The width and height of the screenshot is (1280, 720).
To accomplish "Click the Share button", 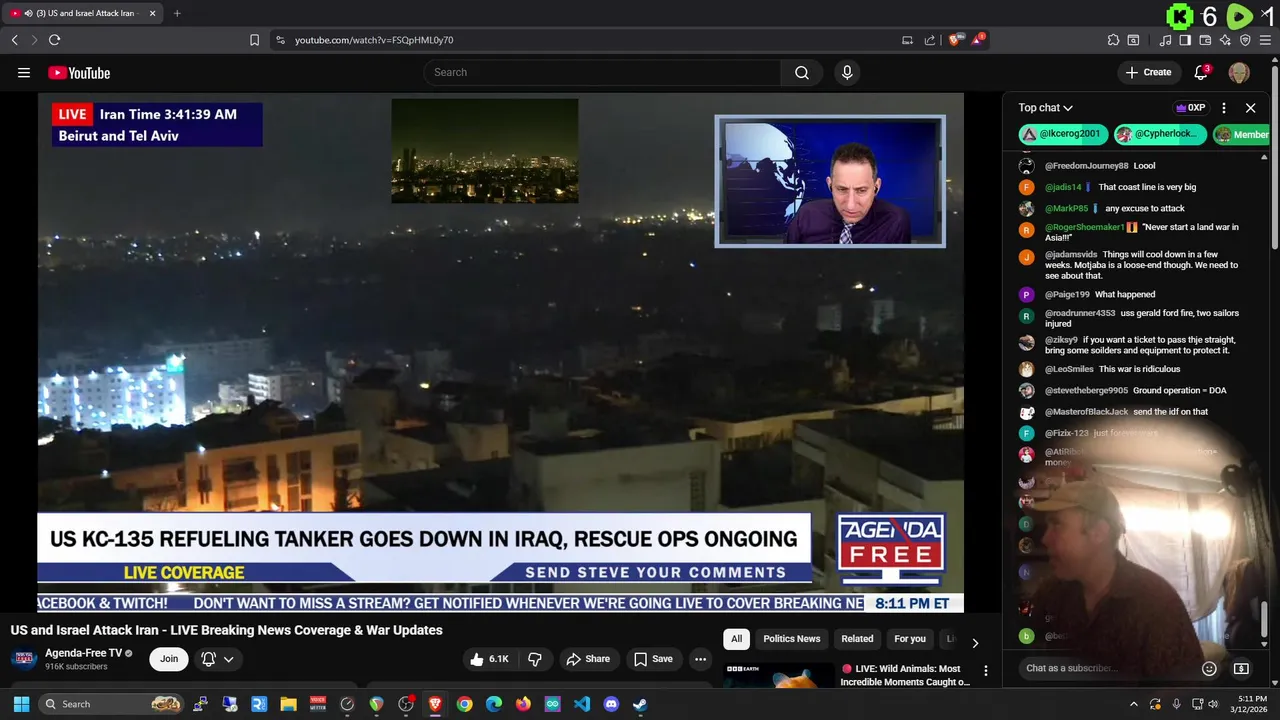I will 588,659.
